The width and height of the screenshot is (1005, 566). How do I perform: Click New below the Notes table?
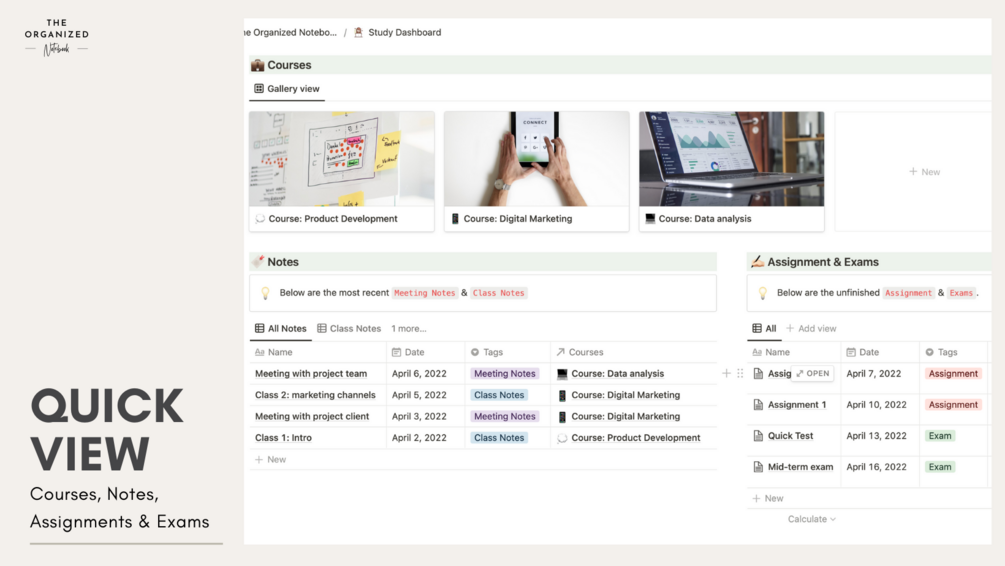[270, 460]
